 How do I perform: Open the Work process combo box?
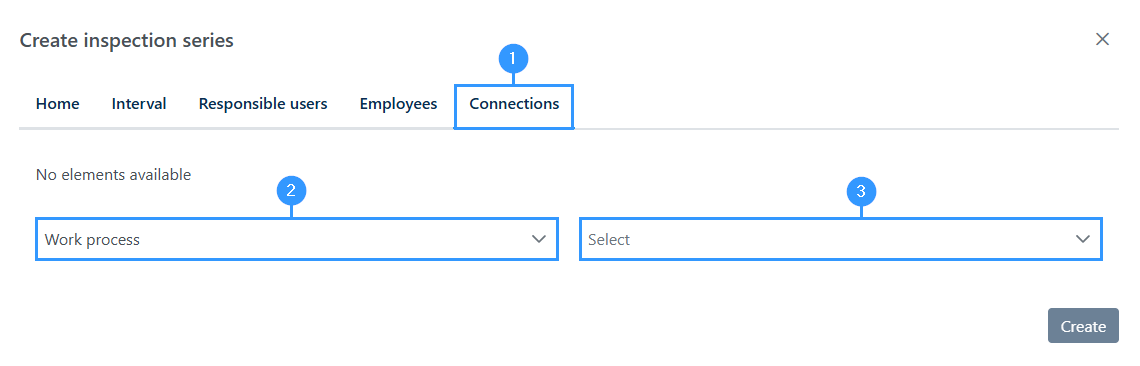coord(297,239)
